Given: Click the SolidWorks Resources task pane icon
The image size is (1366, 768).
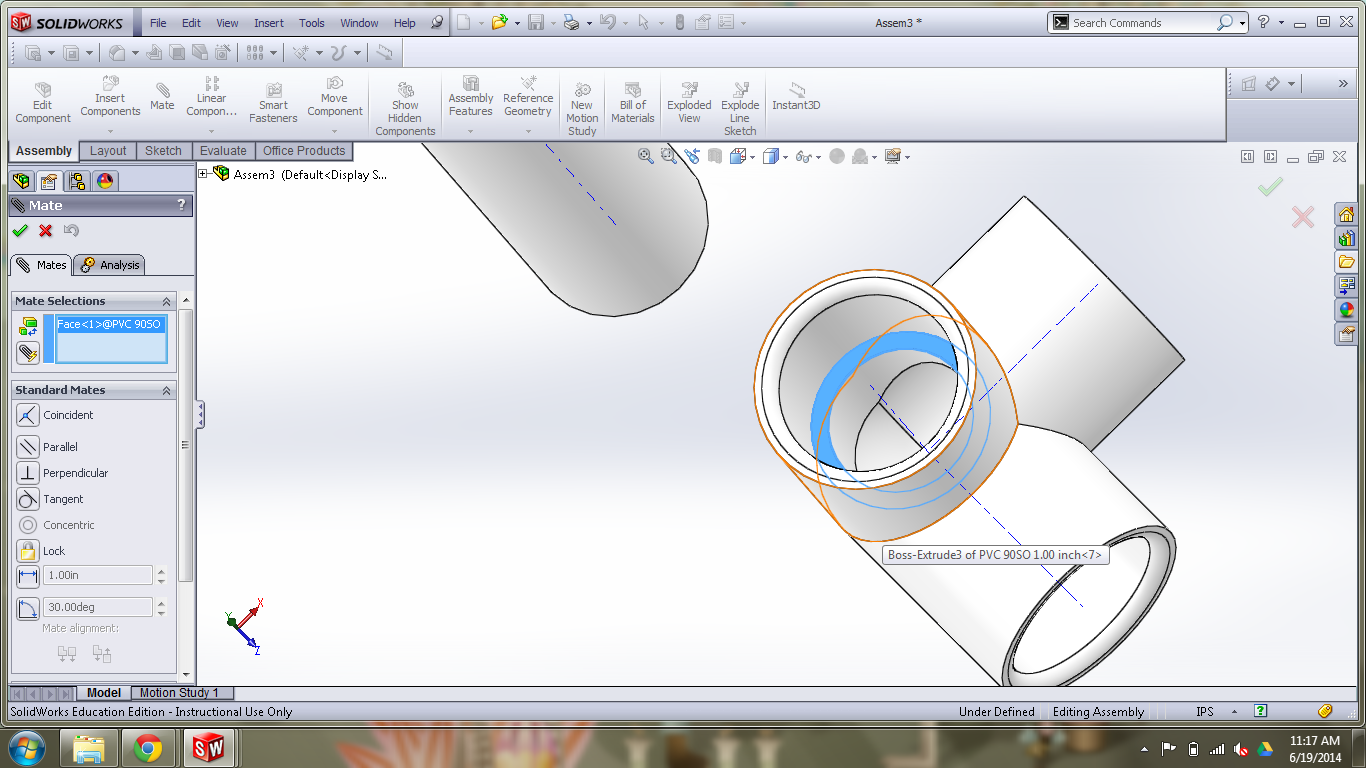Looking at the screenshot, I should point(1346,214).
